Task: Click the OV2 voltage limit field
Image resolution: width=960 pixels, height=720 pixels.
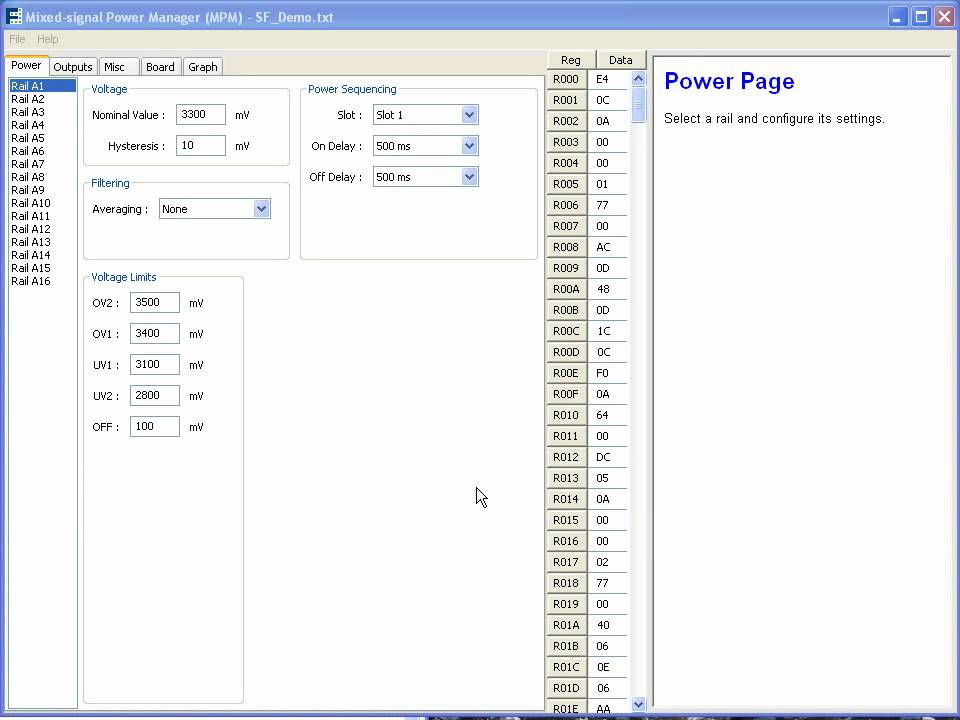Action: point(155,302)
